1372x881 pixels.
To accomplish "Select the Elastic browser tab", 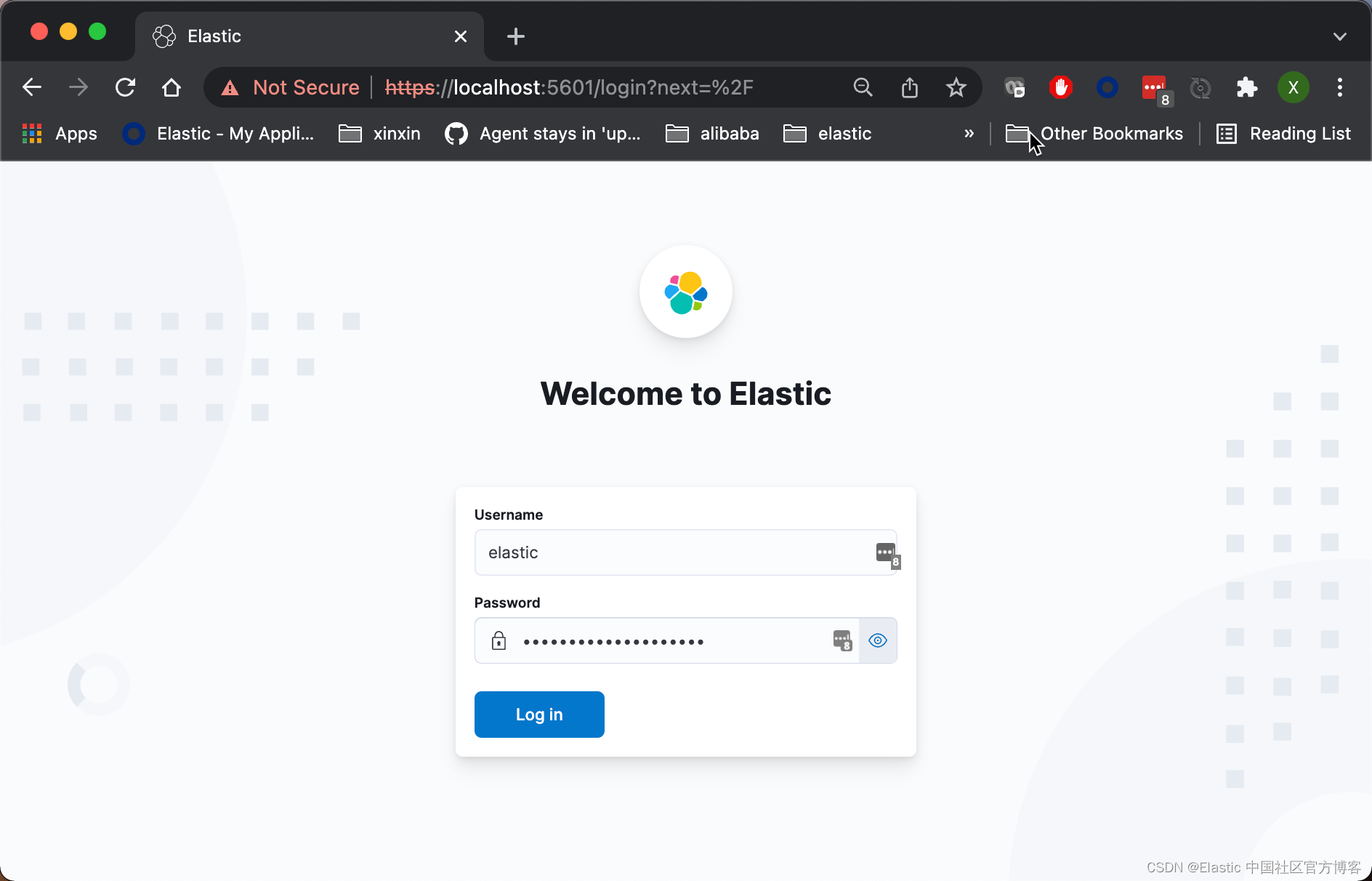I will (x=309, y=36).
